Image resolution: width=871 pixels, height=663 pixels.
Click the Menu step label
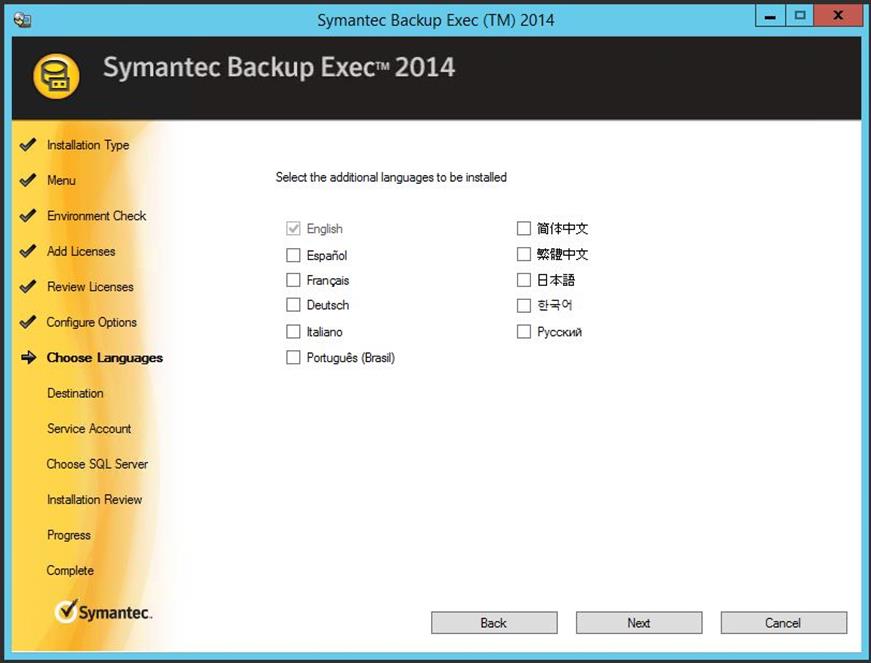61,180
